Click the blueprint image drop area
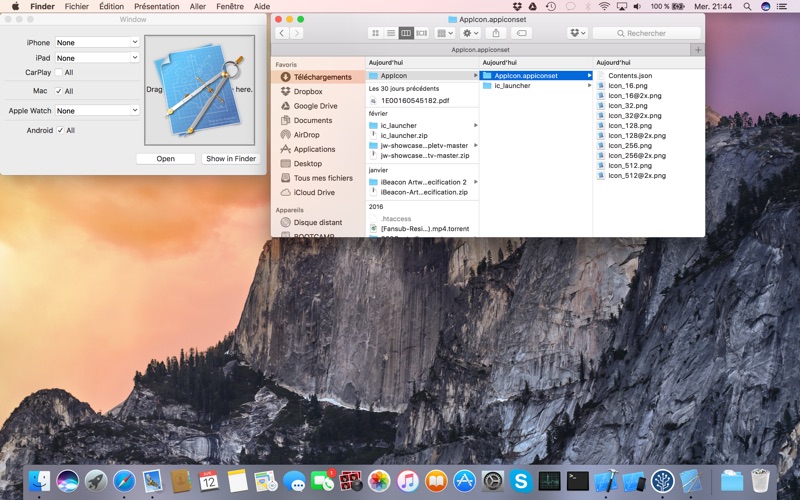 (199, 90)
